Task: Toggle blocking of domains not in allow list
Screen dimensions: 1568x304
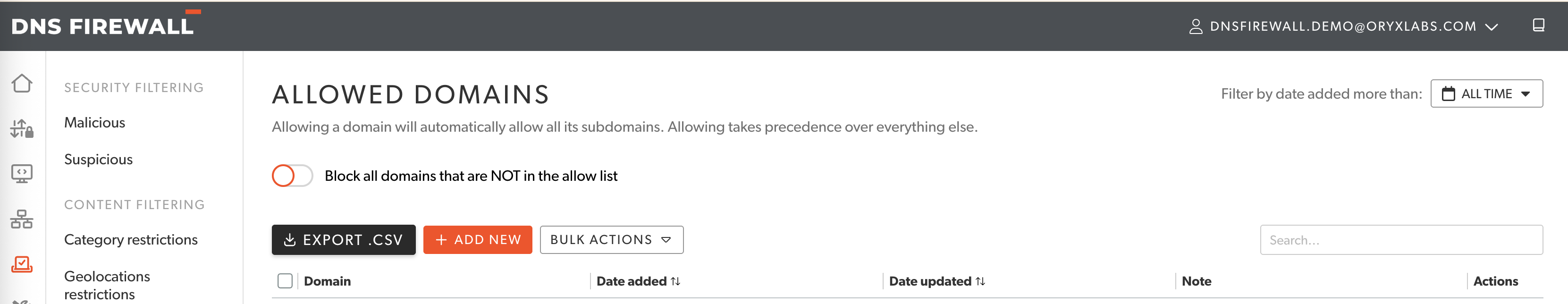Action: 293,176
